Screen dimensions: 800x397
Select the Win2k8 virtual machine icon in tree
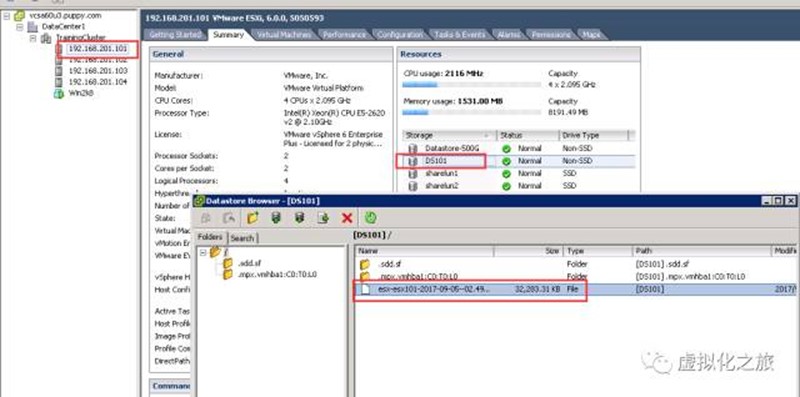pos(59,93)
